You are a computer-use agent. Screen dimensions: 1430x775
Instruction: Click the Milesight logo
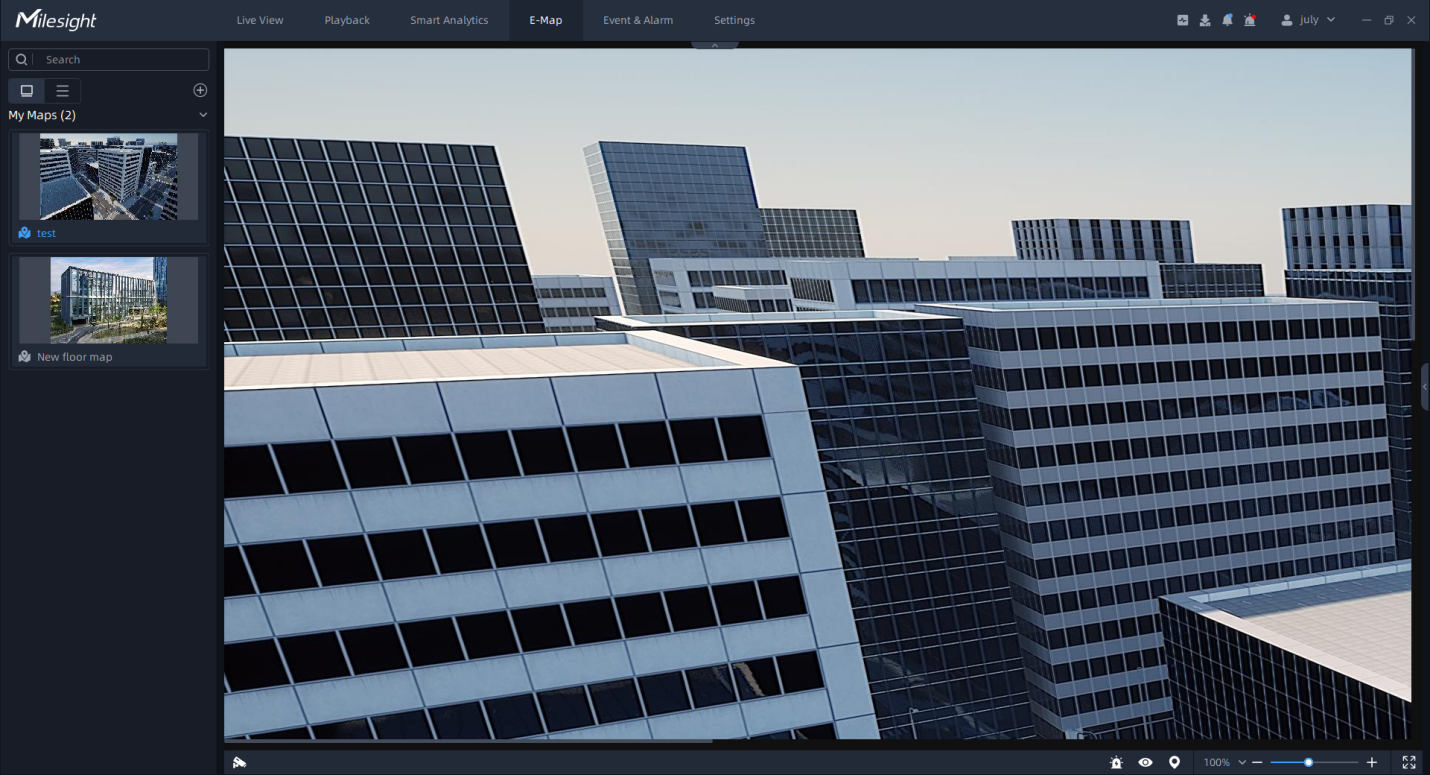[x=56, y=20]
